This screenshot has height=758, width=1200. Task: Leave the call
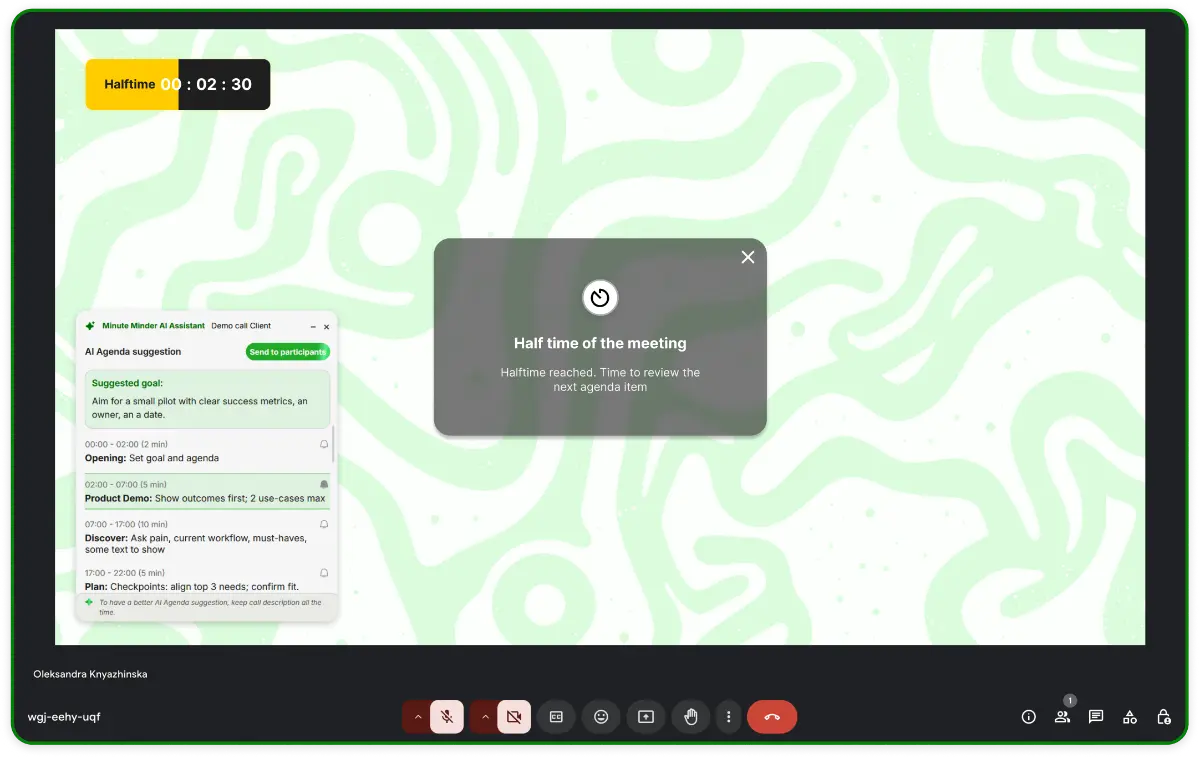[x=772, y=716]
